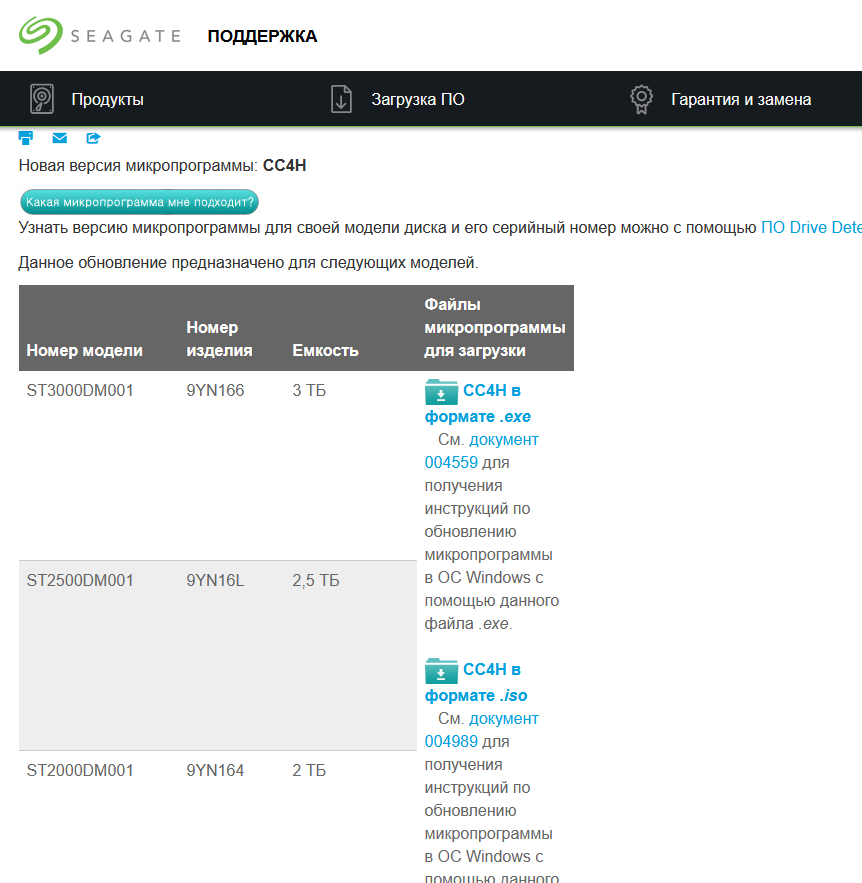Open the Гарантия и замена menu
This screenshot has height=883, width=862.
coord(741,100)
